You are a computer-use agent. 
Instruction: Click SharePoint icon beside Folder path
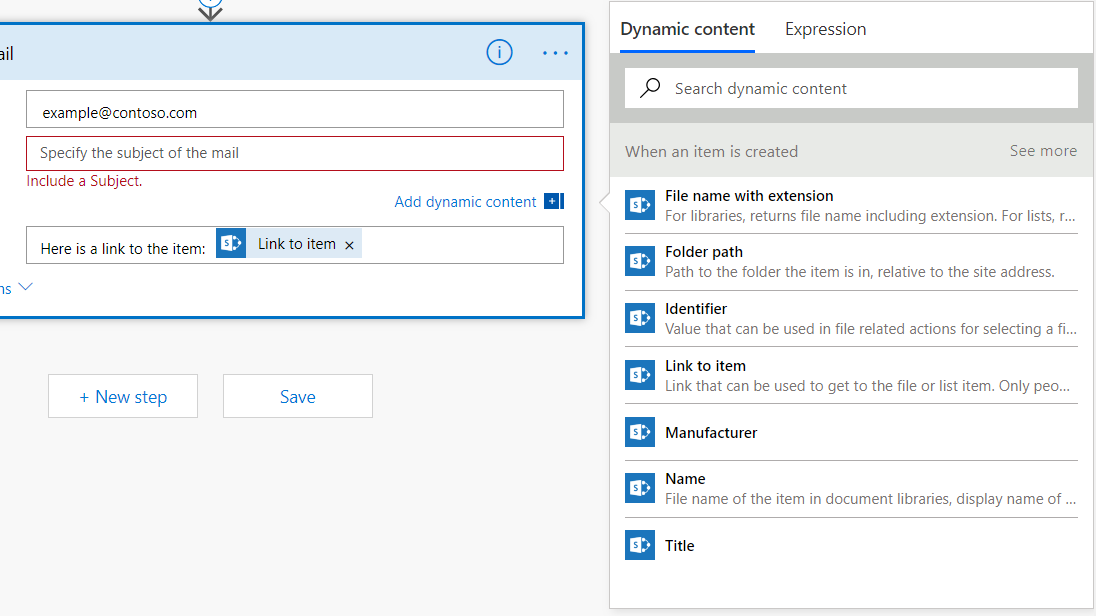[x=639, y=261]
